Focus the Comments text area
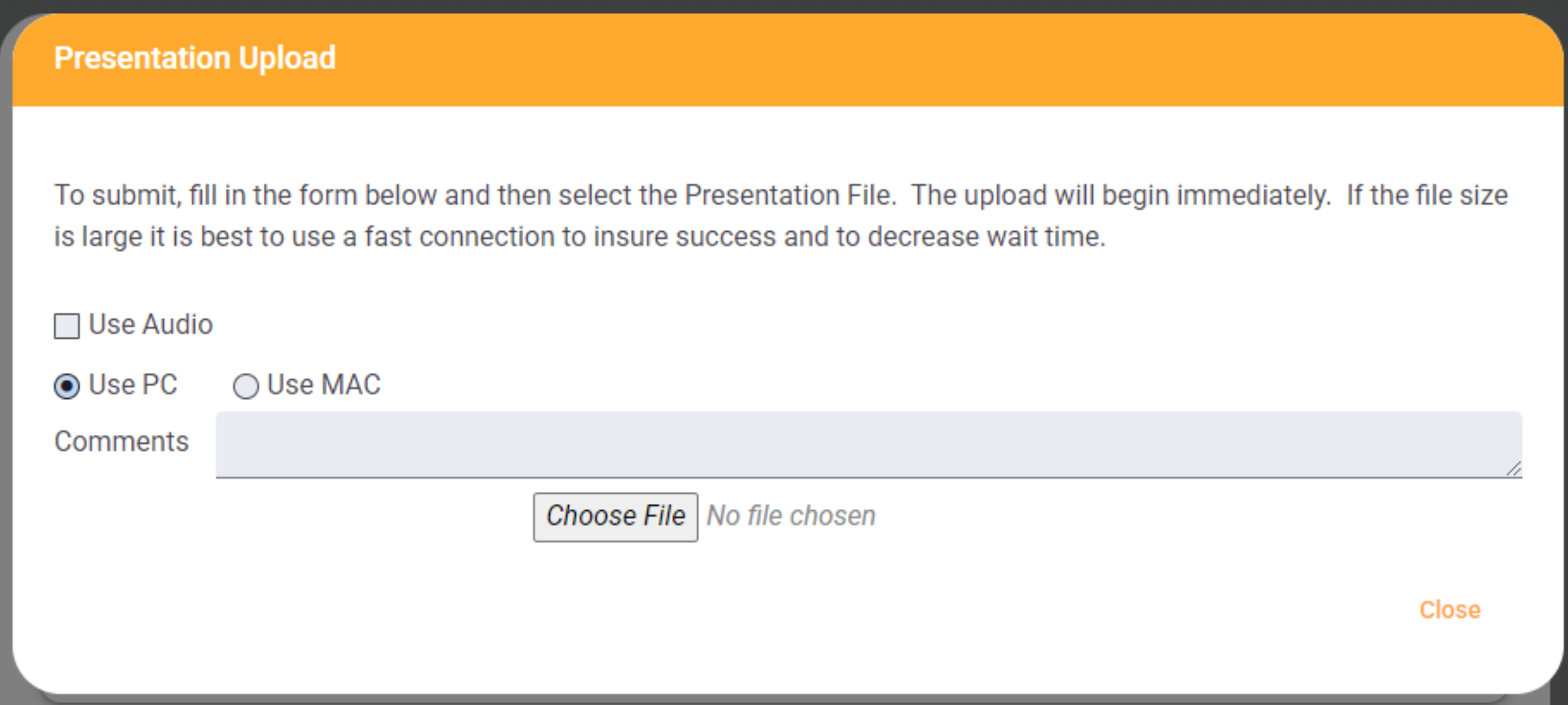The image size is (1568, 705). [x=869, y=444]
